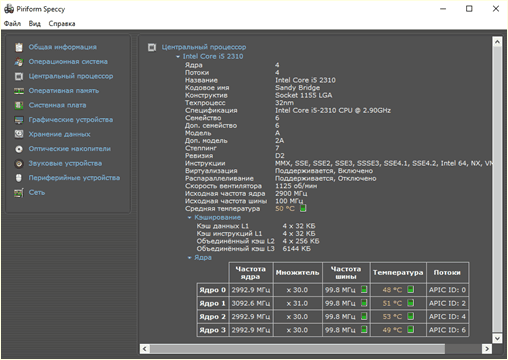The image size is (508, 360).
Task: Open Оперативная память section
Action: point(64,91)
